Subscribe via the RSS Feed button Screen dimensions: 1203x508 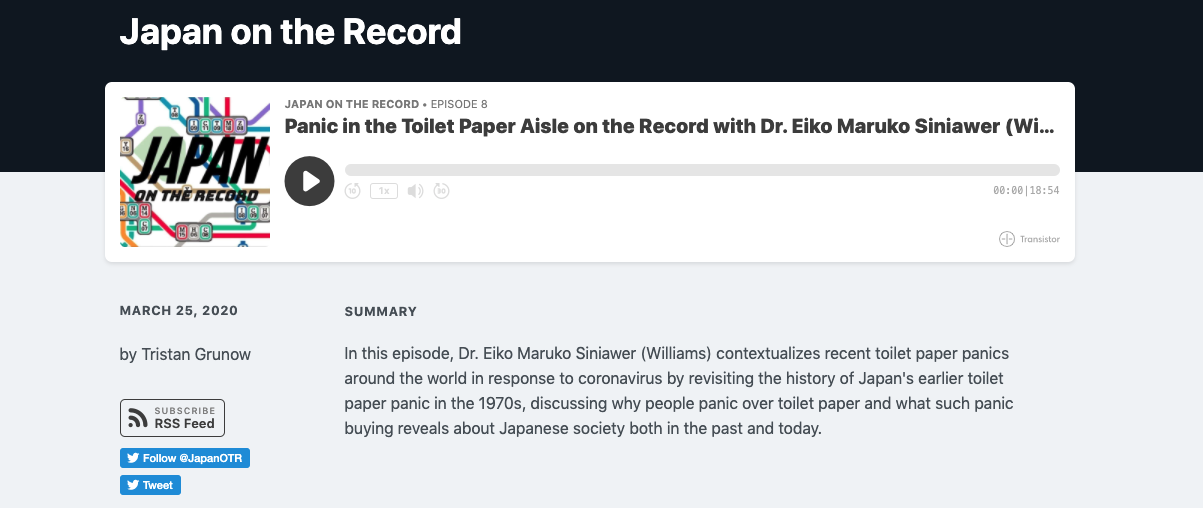click(x=172, y=418)
